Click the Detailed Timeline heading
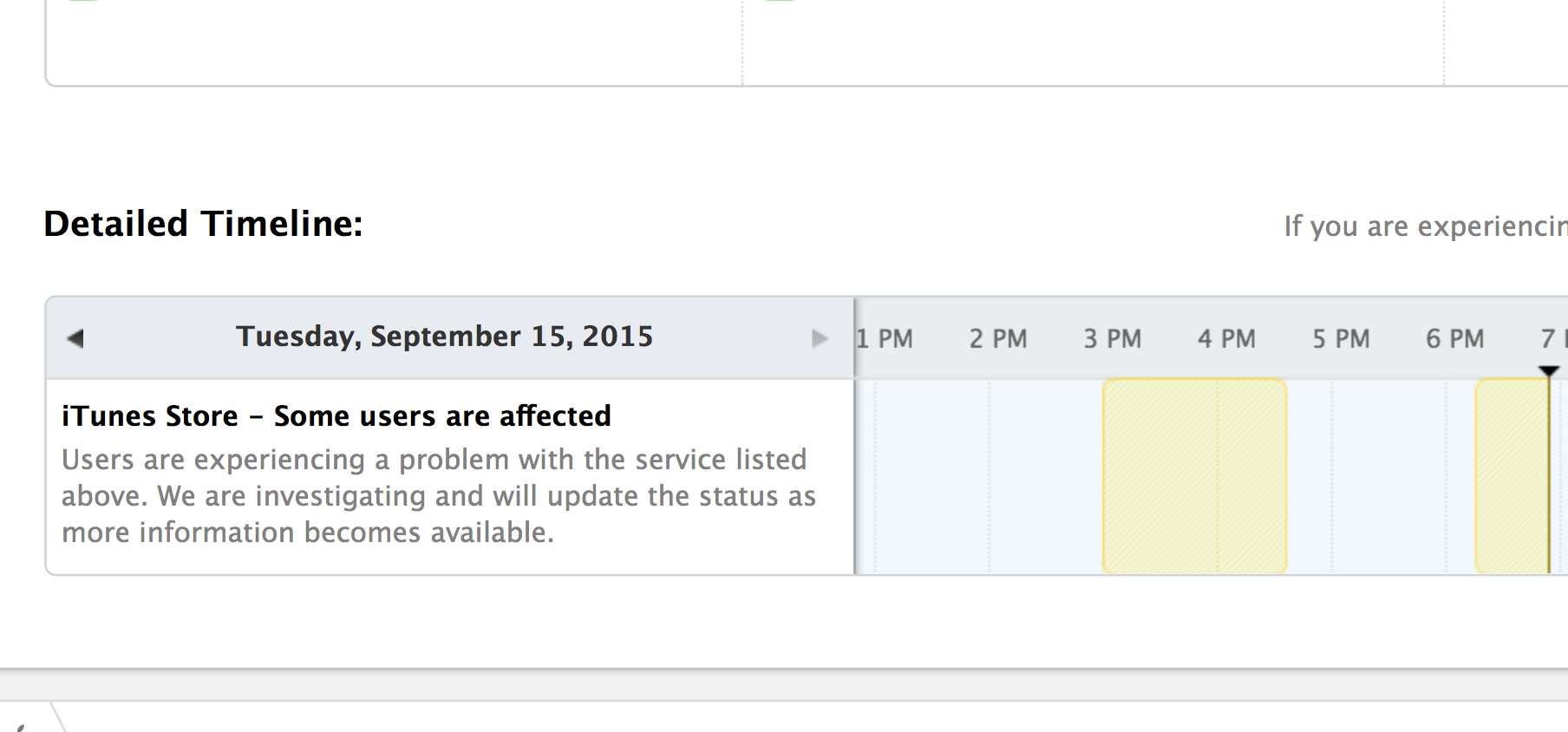This screenshot has height=732, width=1568. (x=203, y=224)
